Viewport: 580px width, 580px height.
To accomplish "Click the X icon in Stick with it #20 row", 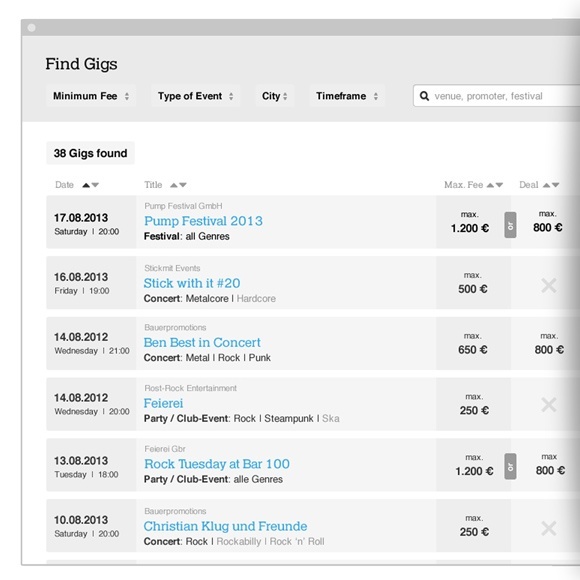I will (x=549, y=285).
